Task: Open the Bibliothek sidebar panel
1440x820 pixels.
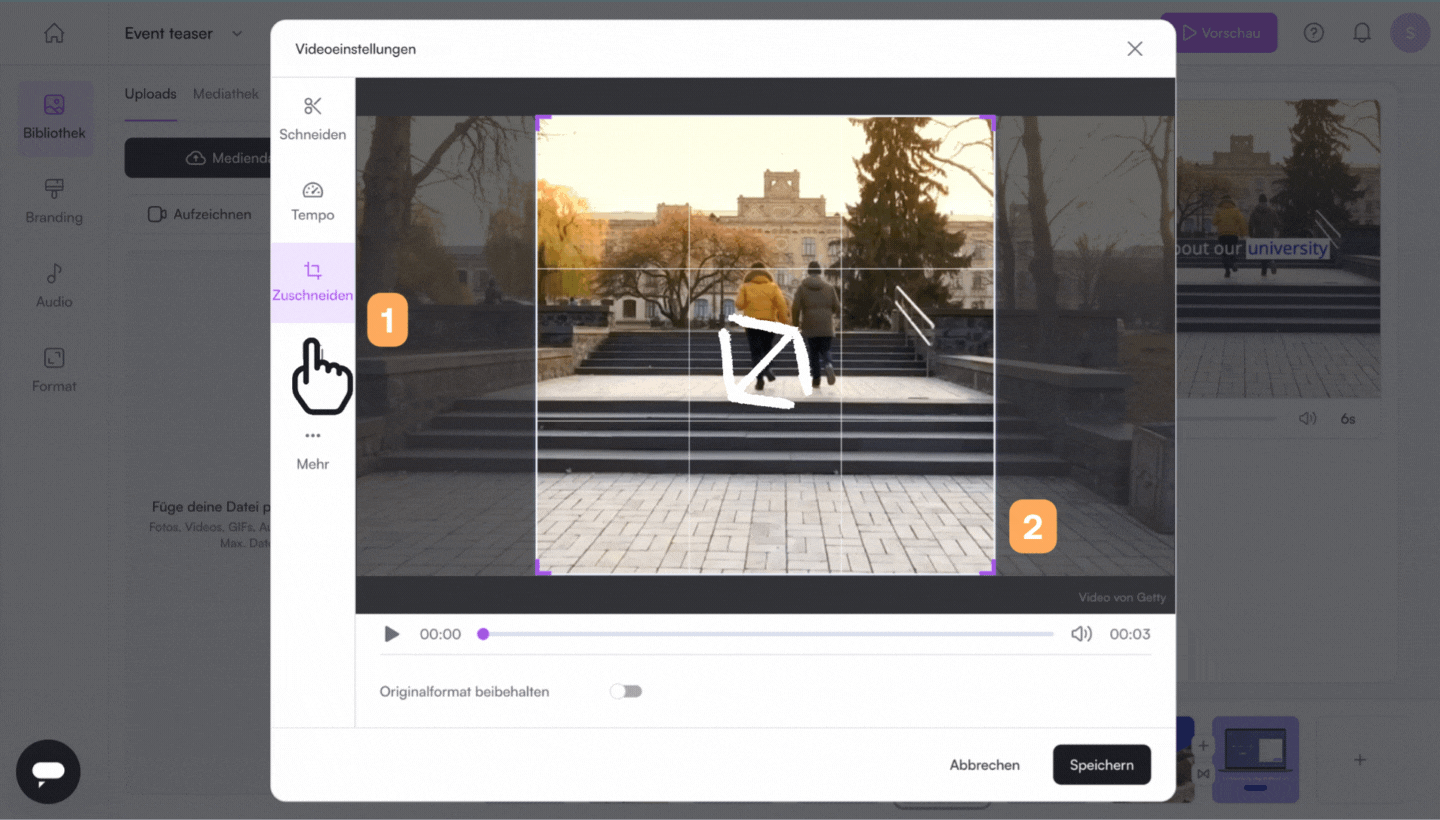Action: [x=54, y=118]
